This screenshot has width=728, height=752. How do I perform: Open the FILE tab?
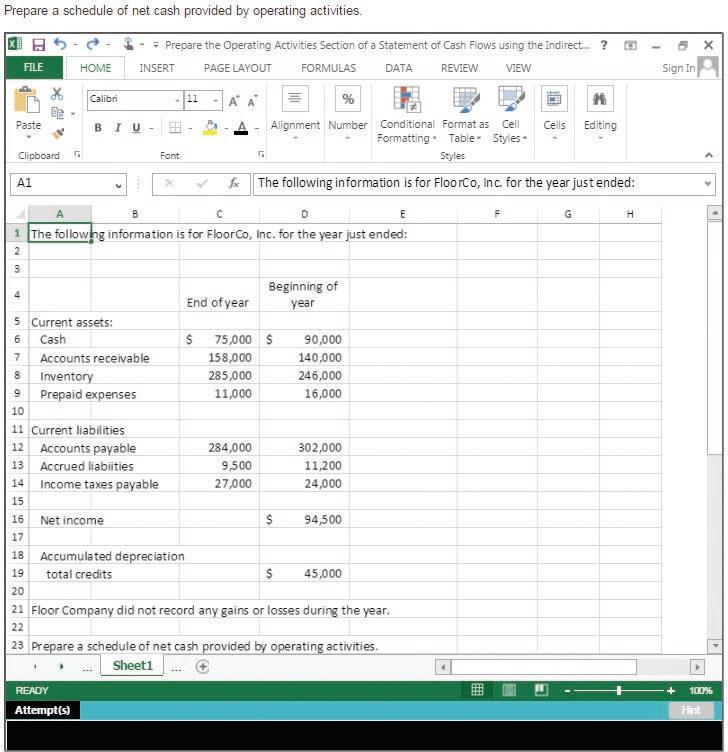click(x=34, y=67)
